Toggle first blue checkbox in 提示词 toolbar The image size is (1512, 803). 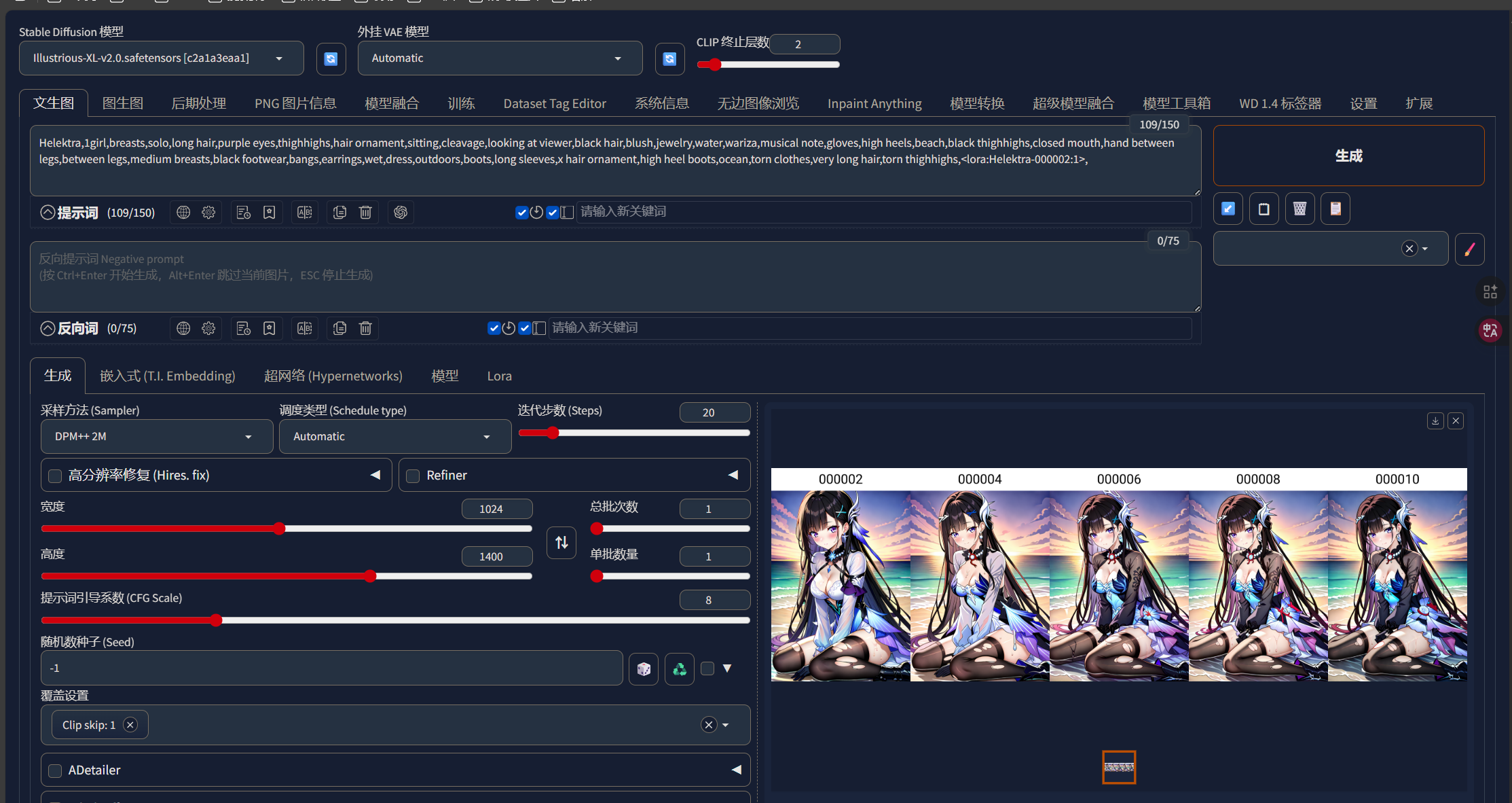tap(521, 213)
